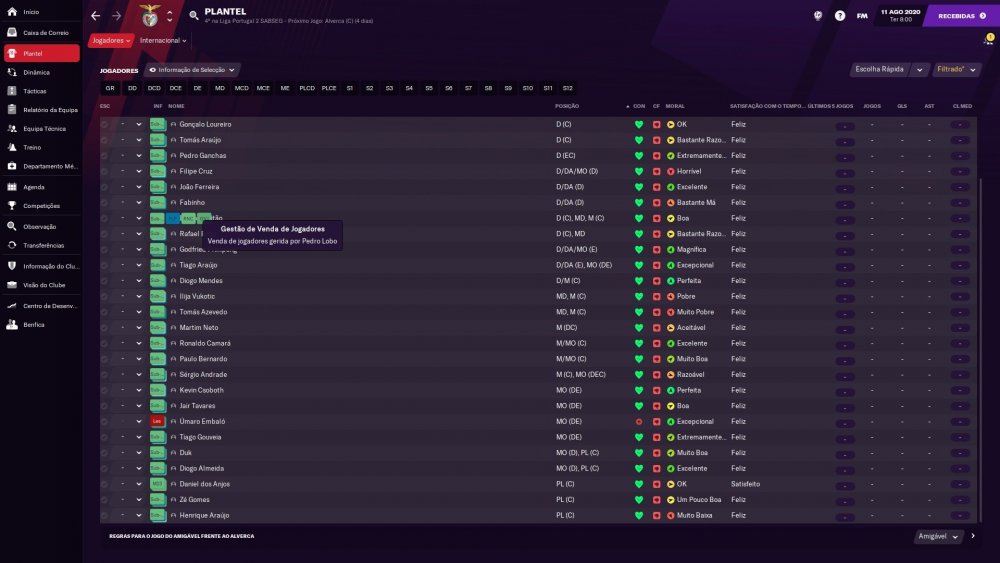Image resolution: width=1000 pixels, height=563 pixels.
Task: Click the RECEBIDAS continue button
Action: click(962, 16)
